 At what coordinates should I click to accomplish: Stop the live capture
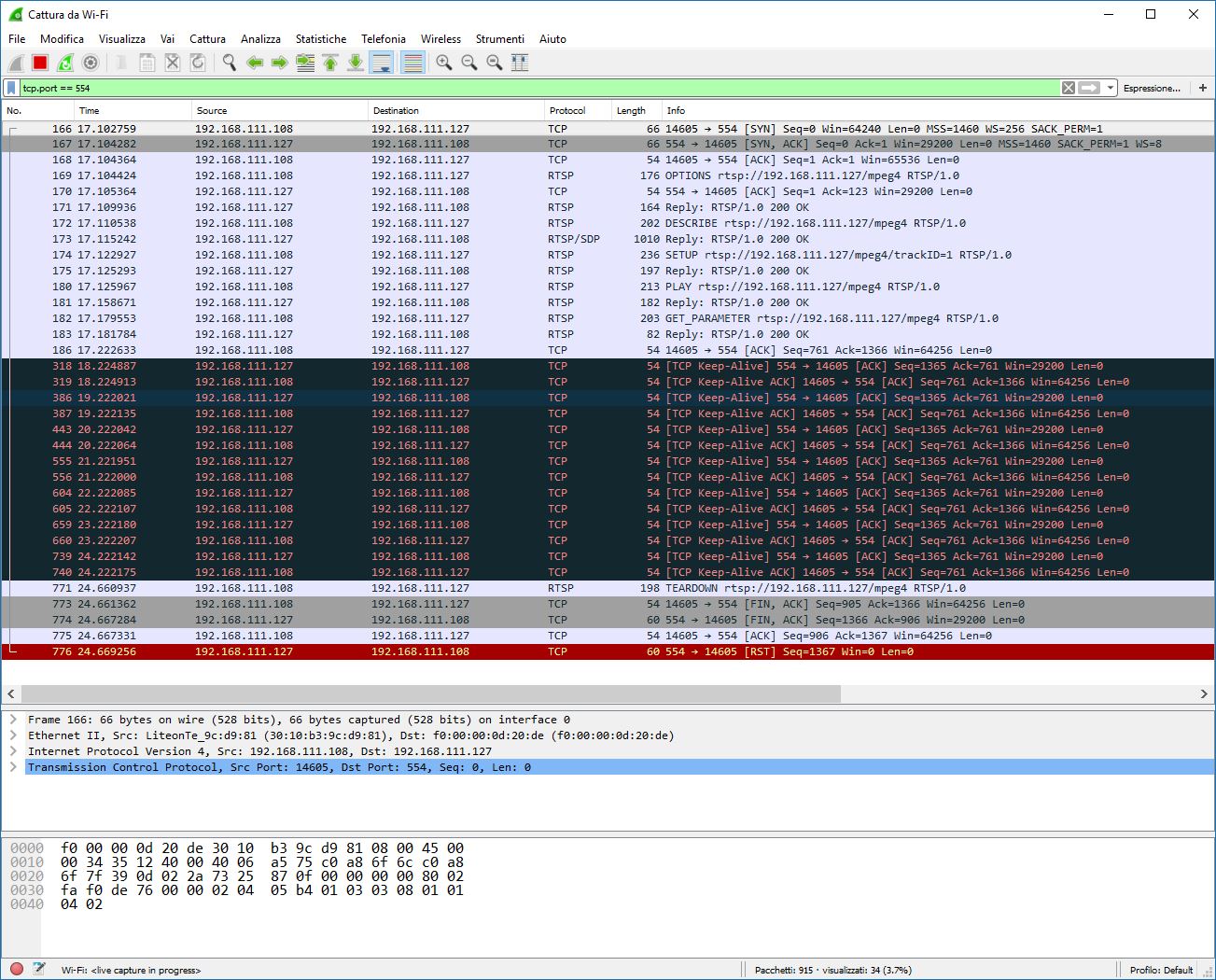[38, 63]
